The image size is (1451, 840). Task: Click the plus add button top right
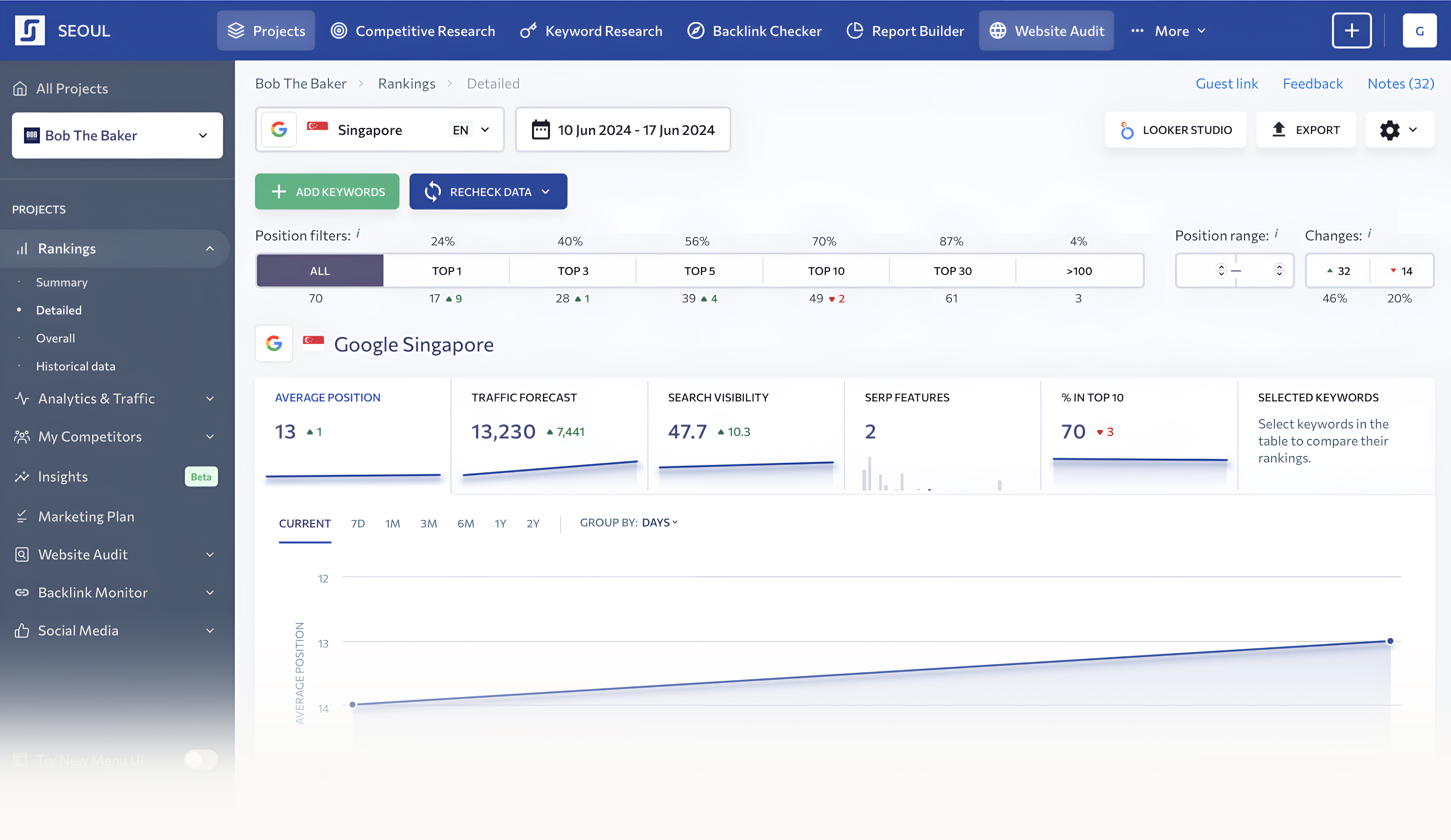(x=1351, y=30)
